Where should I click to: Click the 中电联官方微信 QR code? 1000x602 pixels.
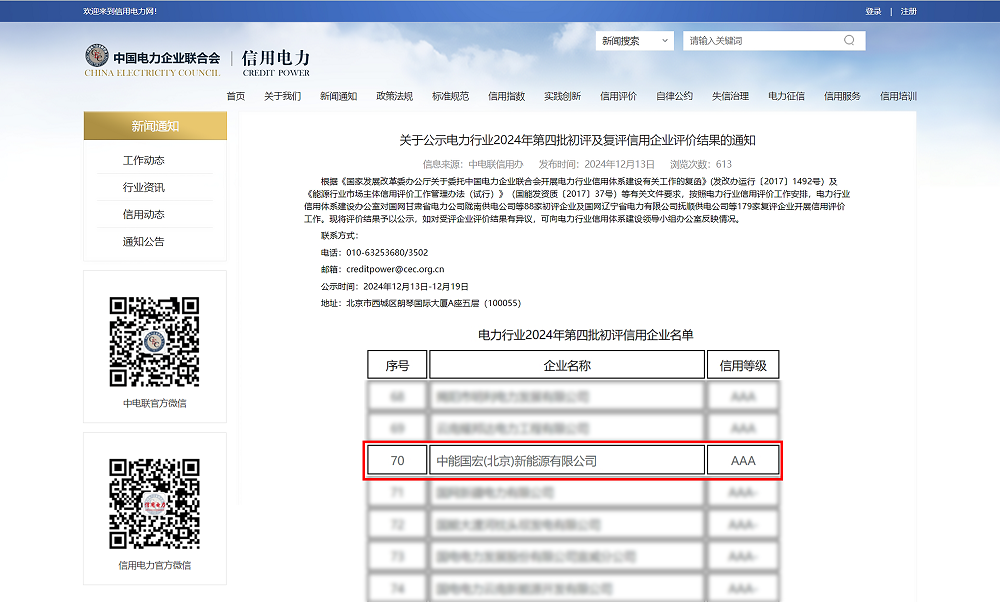[154, 342]
